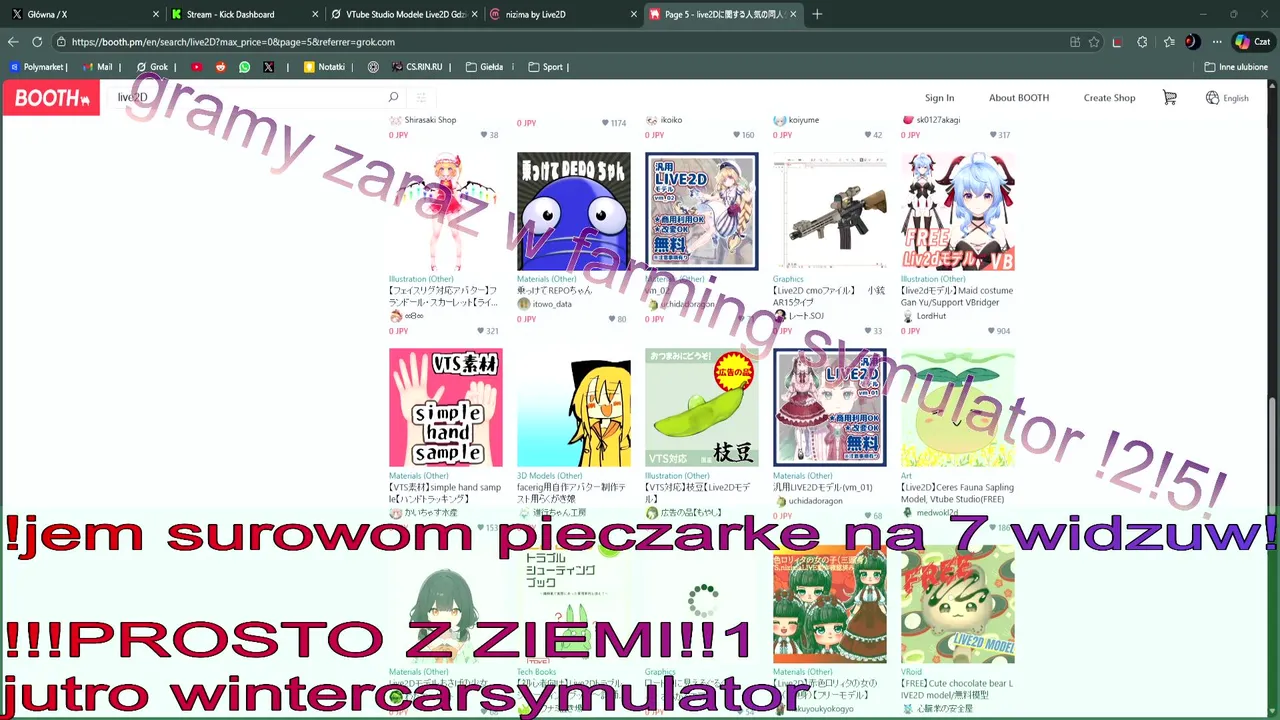This screenshot has height=720, width=1280.
Task: Open CS.RIN.RU bookmark
Action: point(418,67)
